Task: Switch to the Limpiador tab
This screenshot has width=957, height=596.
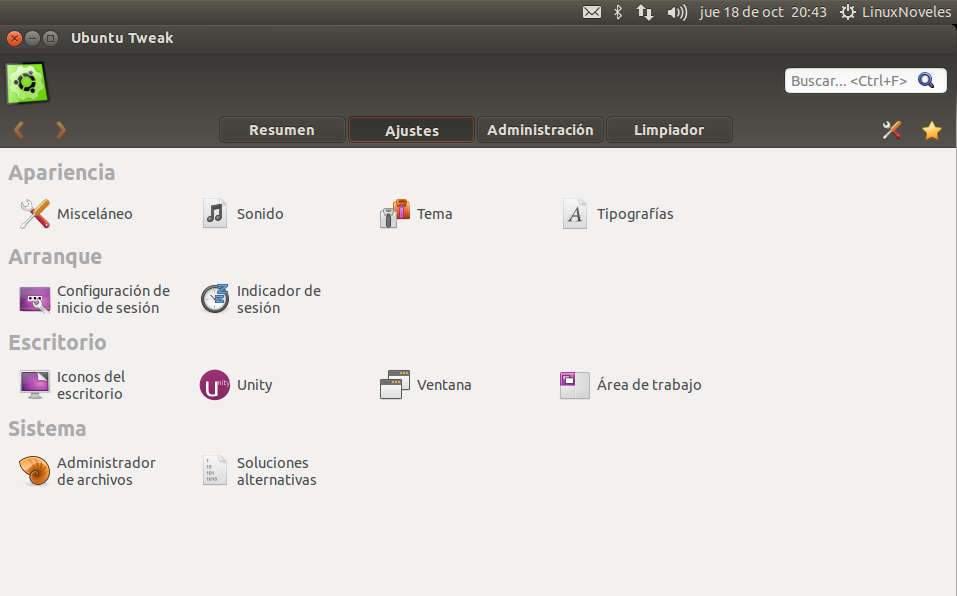Action: click(x=669, y=129)
